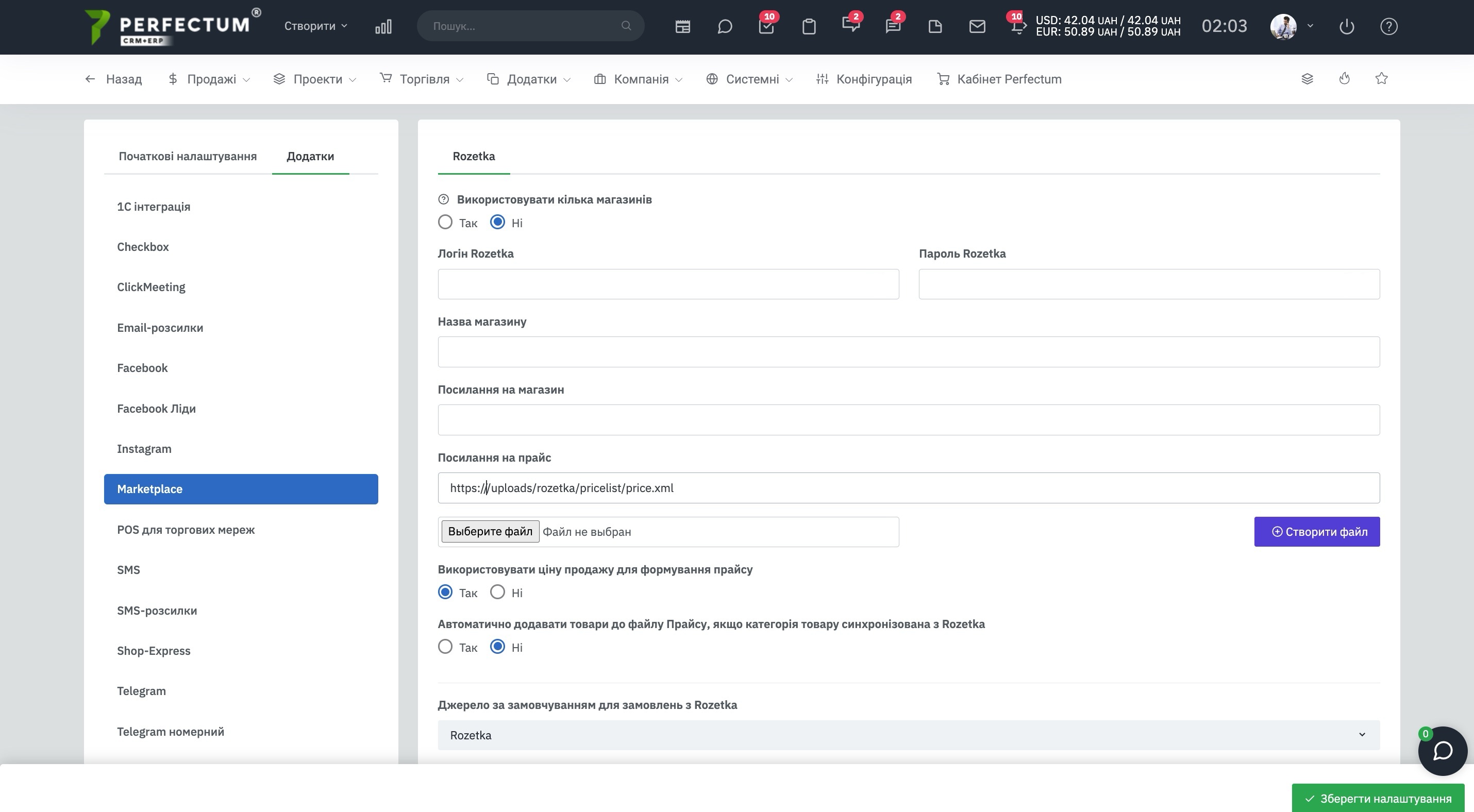
Task: Go back with 'Назад' link
Action: click(113, 79)
